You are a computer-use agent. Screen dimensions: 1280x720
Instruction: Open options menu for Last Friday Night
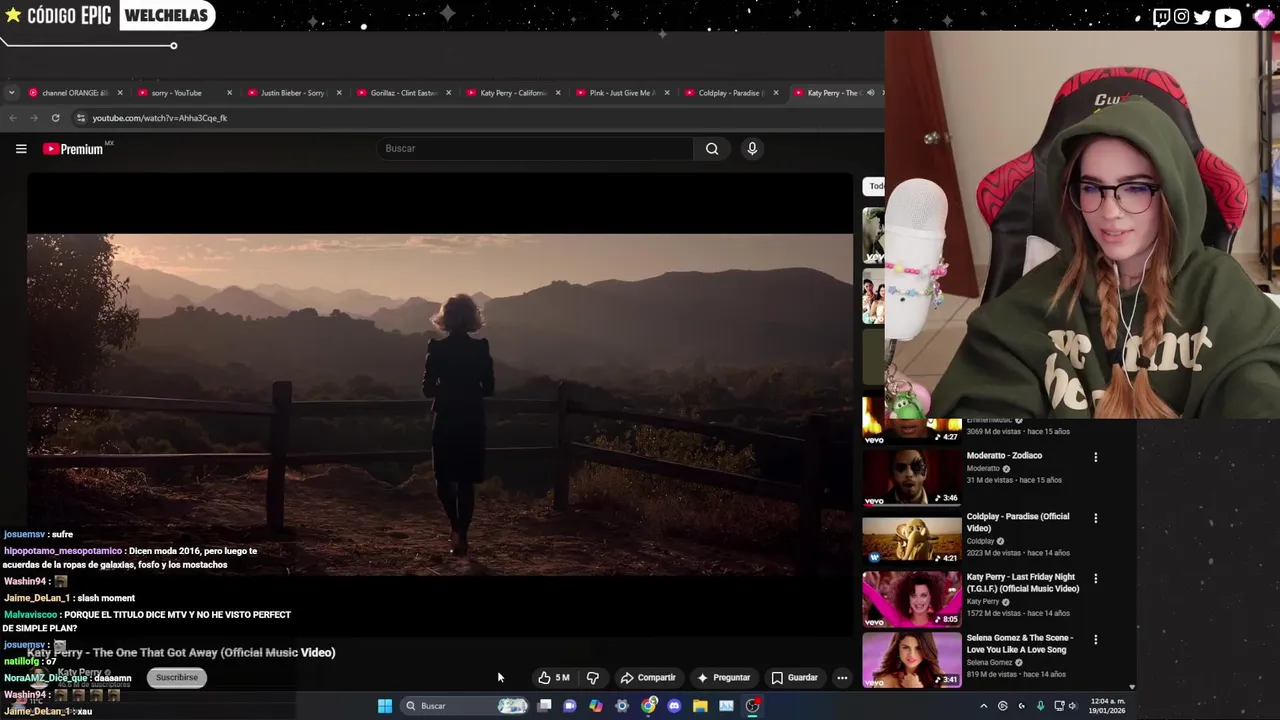click(1095, 578)
